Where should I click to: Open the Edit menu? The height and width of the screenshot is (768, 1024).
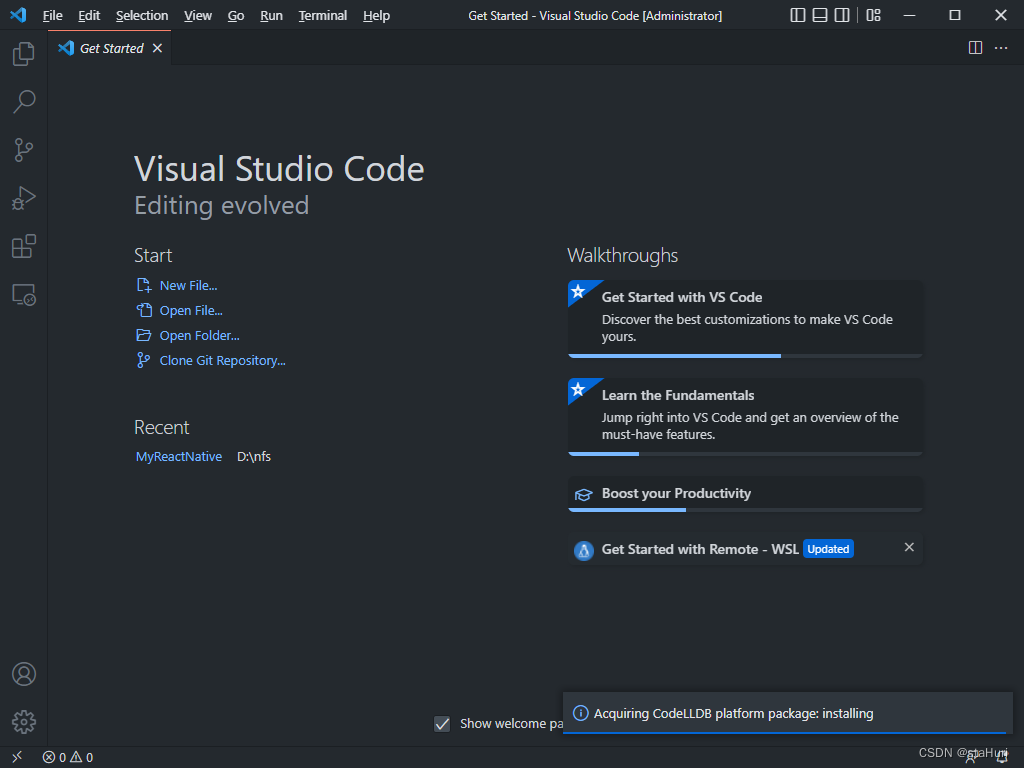tap(89, 16)
